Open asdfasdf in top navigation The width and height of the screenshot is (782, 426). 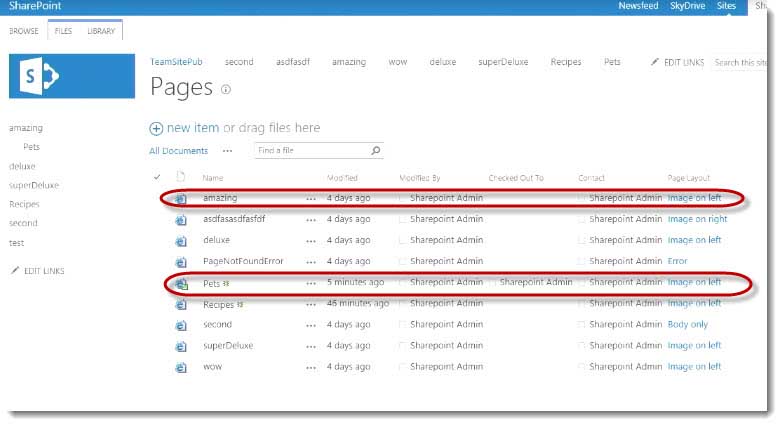(x=293, y=62)
